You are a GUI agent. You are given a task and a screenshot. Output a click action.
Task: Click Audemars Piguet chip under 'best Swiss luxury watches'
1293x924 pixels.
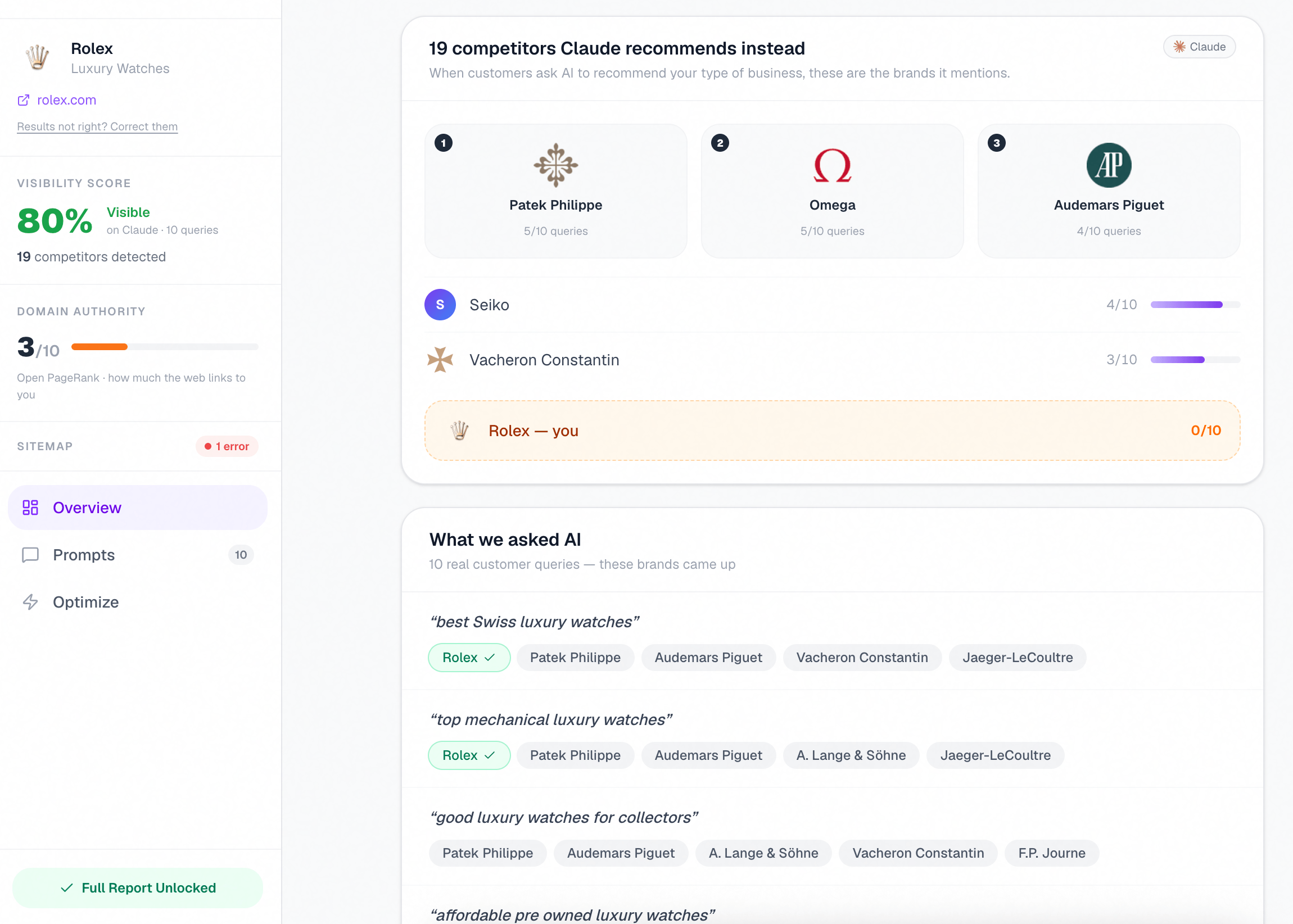point(708,657)
